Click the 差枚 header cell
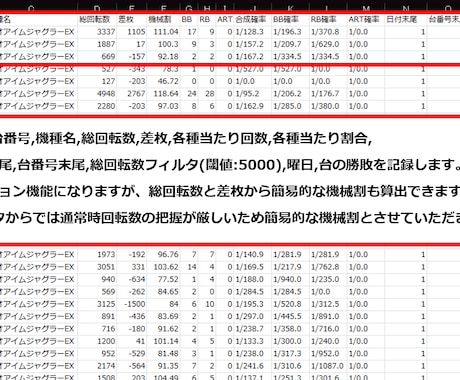 (132, 19)
